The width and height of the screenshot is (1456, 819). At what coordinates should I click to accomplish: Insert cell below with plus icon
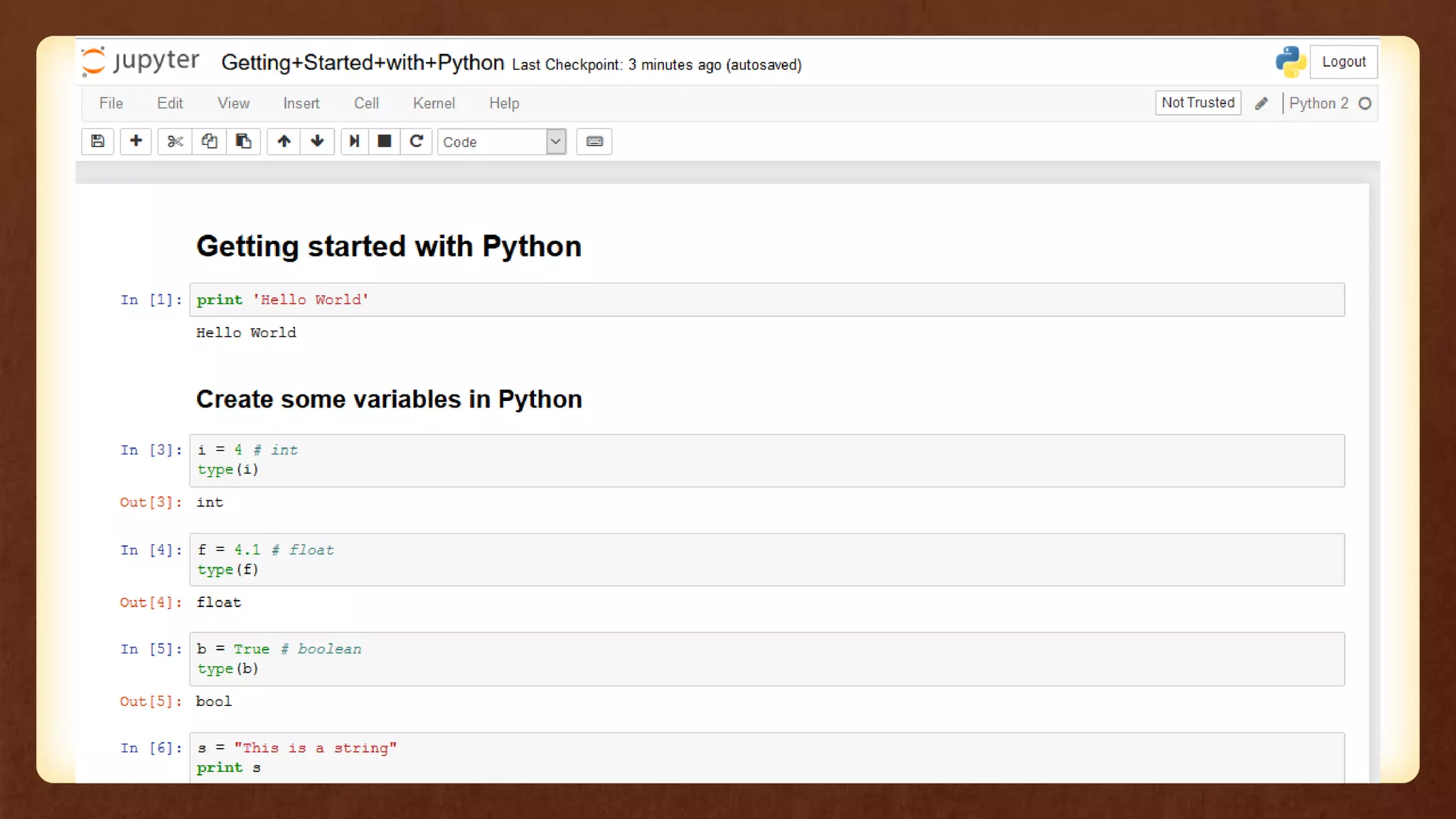click(x=136, y=141)
